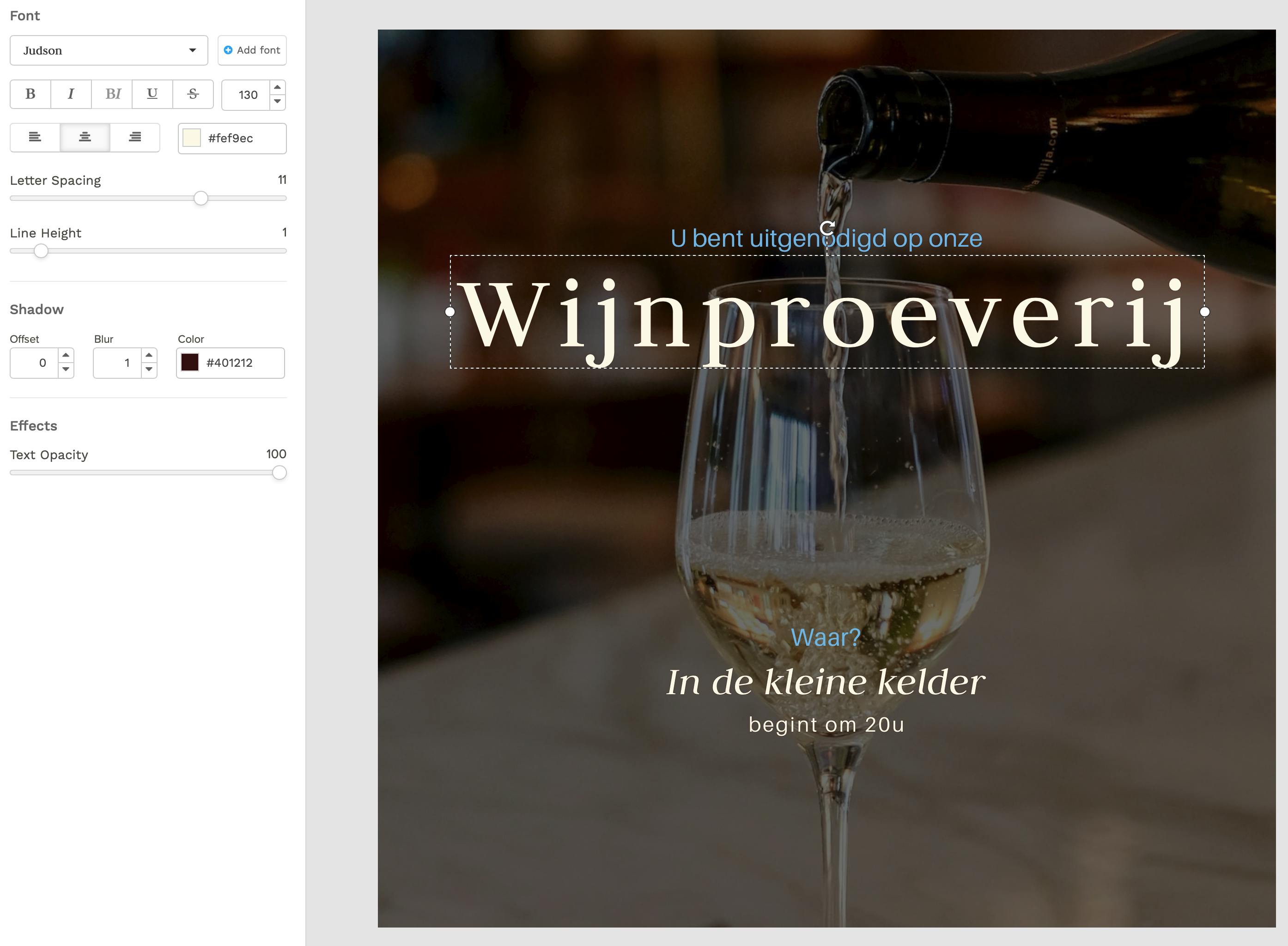Underline the selected text
The image size is (1288, 946).
pos(152,94)
